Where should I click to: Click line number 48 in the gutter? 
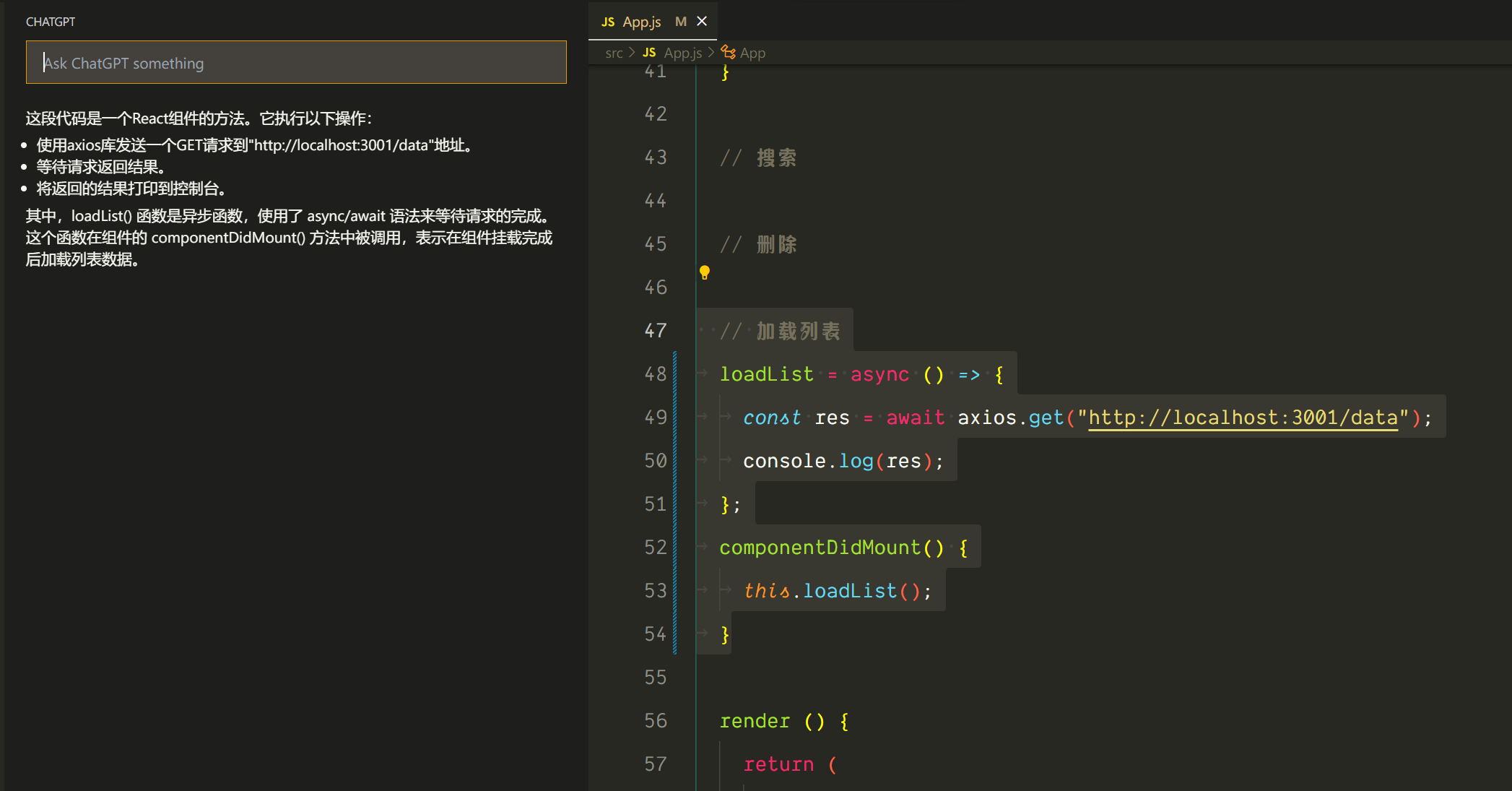(x=656, y=374)
